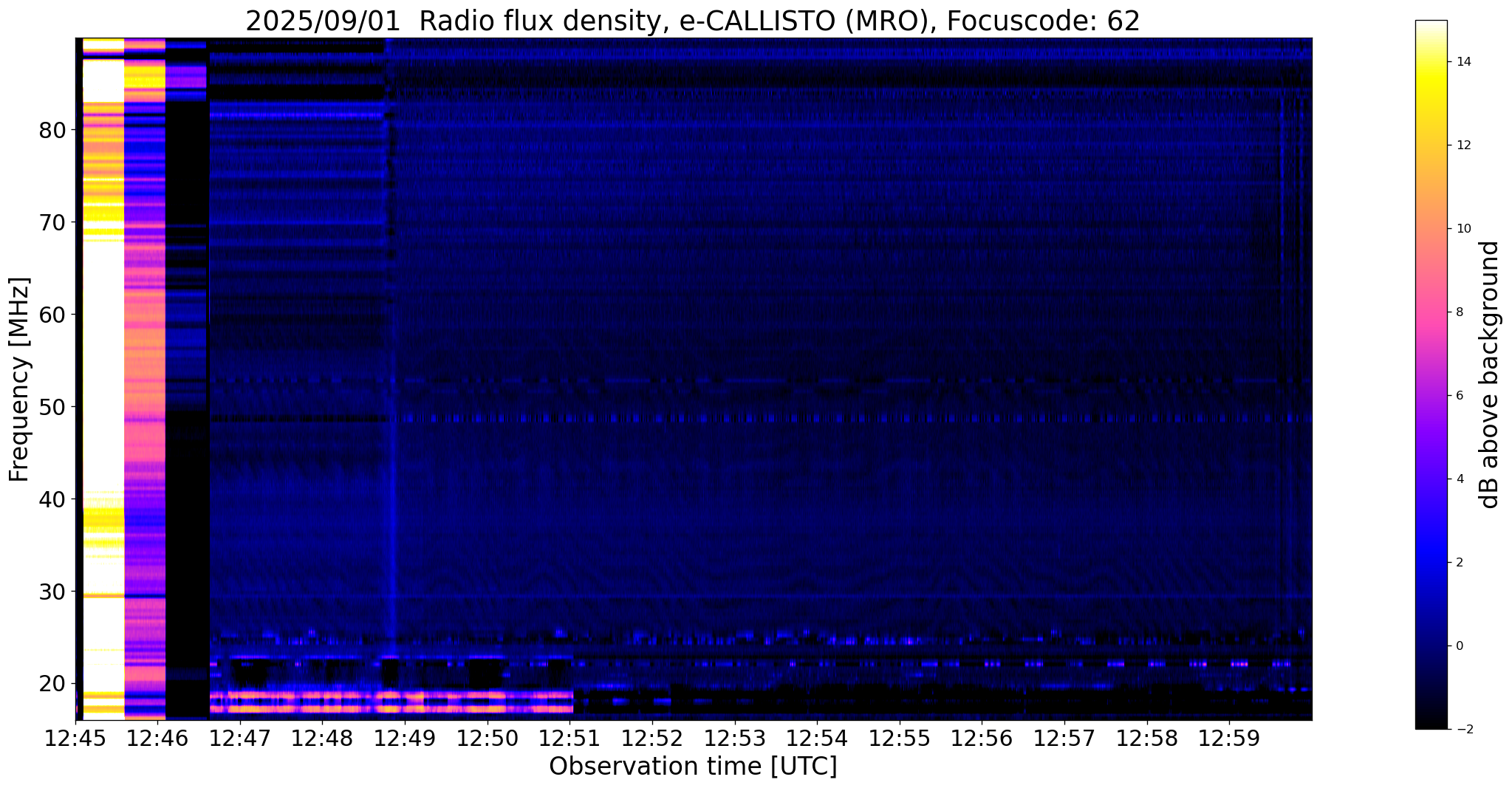This screenshot has width=1512, height=788.
Task: Click the bright white burst near 12:45 at 60 MHz
Action: click(x=103, y=315)
